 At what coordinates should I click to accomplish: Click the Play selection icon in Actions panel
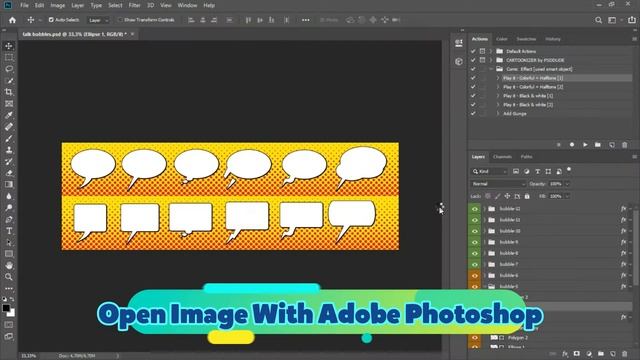tap(585, 145)
